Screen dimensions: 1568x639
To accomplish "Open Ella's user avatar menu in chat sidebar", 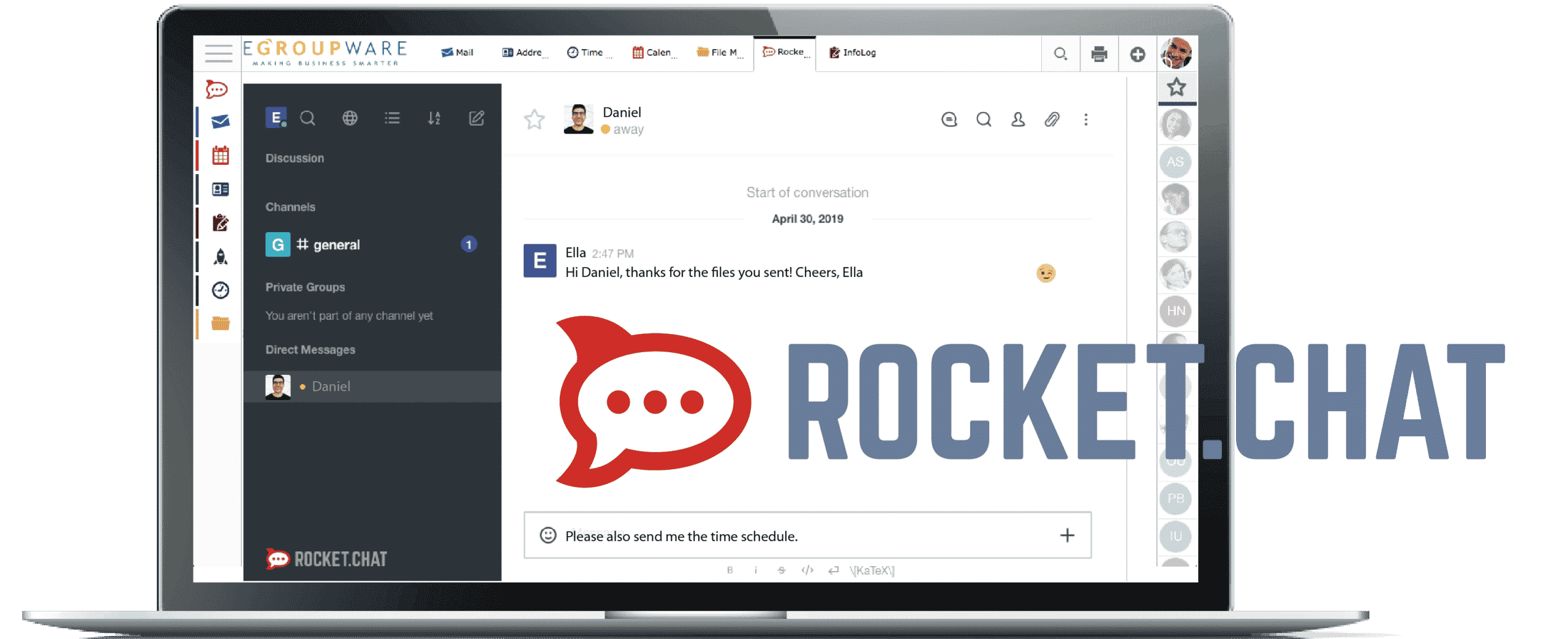I will [x=276, y=118].
